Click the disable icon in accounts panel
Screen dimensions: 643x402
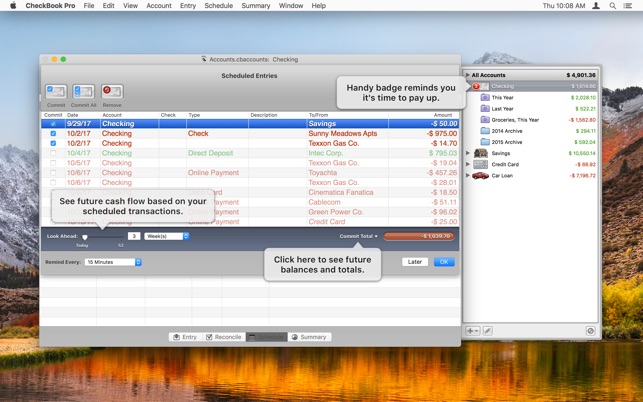coord(591,331)
